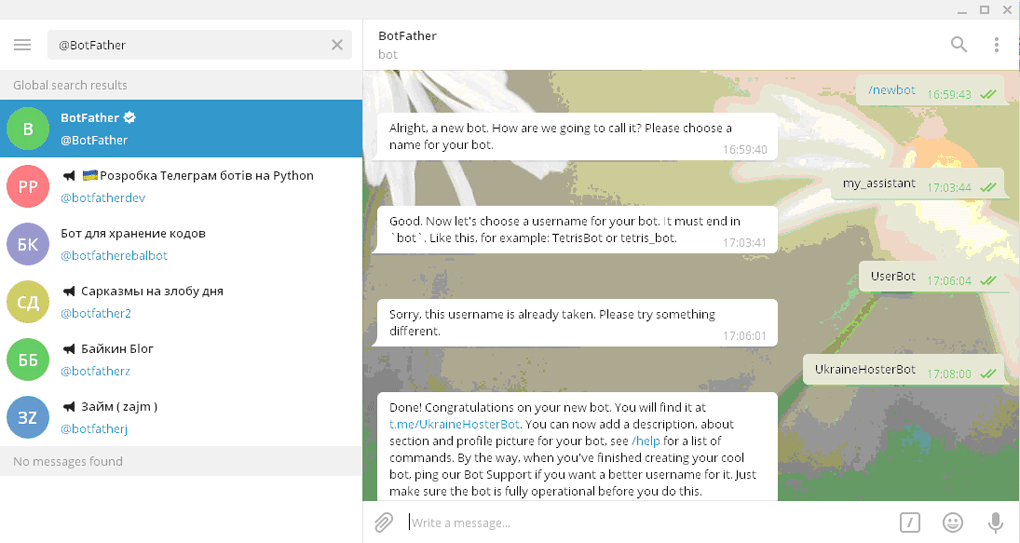Click the СД avatar for @botfather2
The image size is (1020, 543).
click(x=28, y=302)
